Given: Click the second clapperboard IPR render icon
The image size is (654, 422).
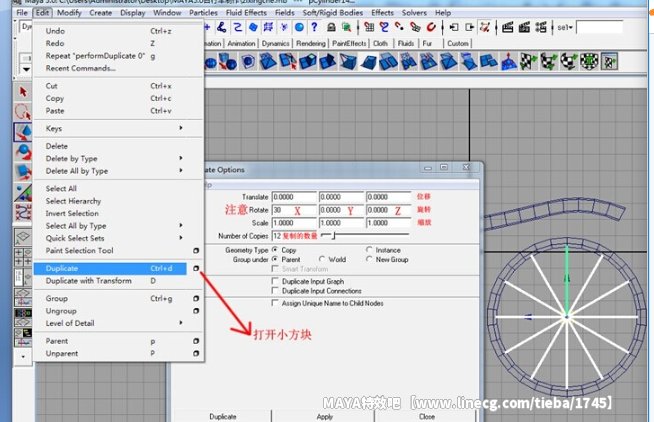Looking at the screenshot, I should click(524, 28).
